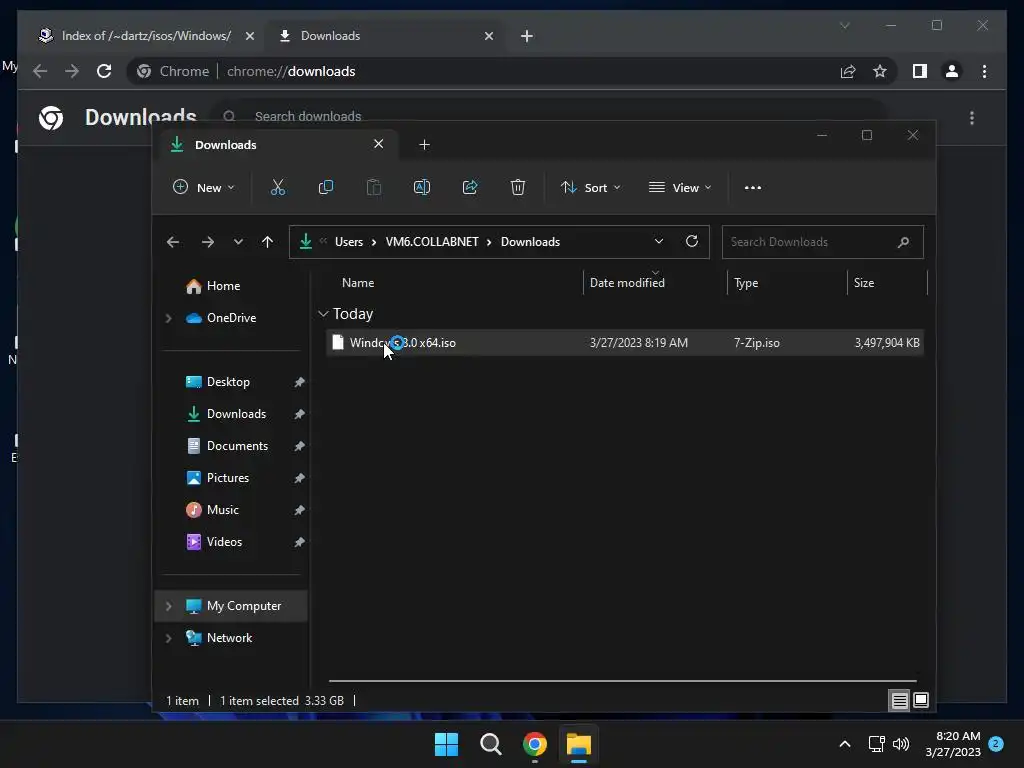Sort by Type column header
Screen dimensions: 1024x768
pos(746,283)
